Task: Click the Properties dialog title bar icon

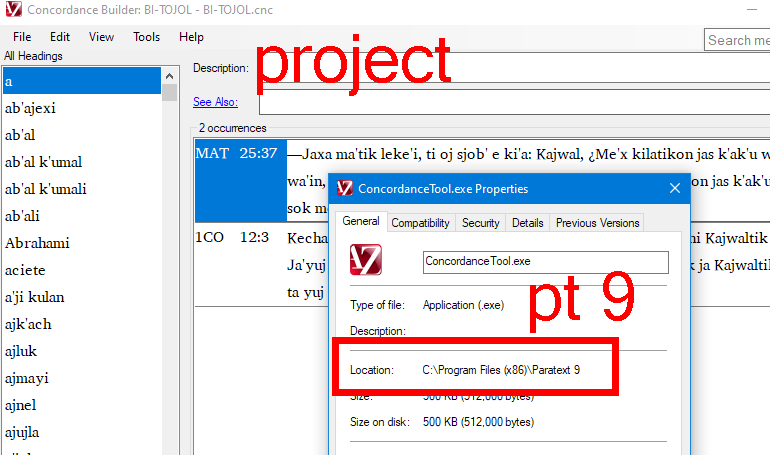Action: point(345,188)
